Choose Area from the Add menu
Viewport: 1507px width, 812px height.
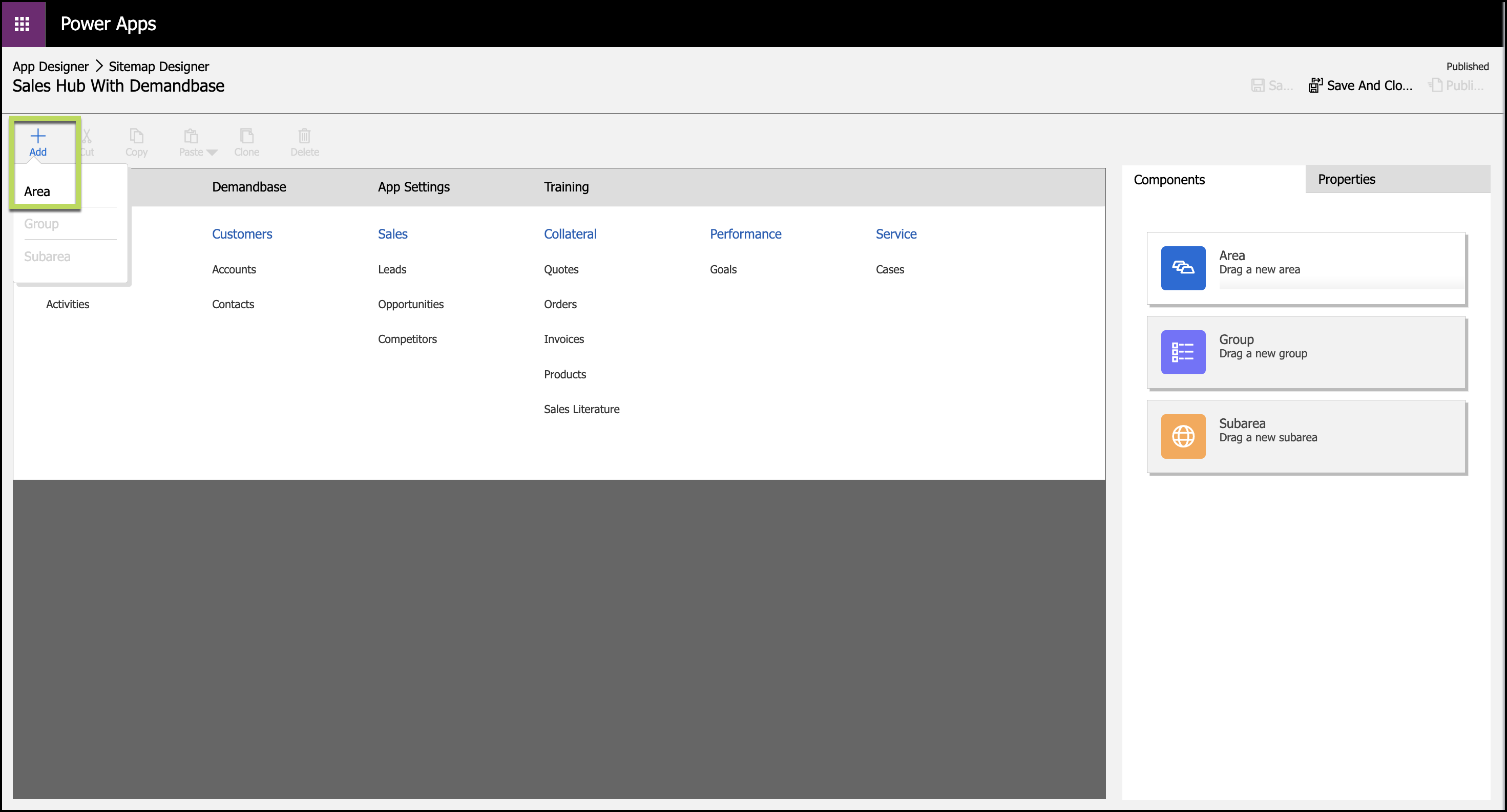click(37, 191)
